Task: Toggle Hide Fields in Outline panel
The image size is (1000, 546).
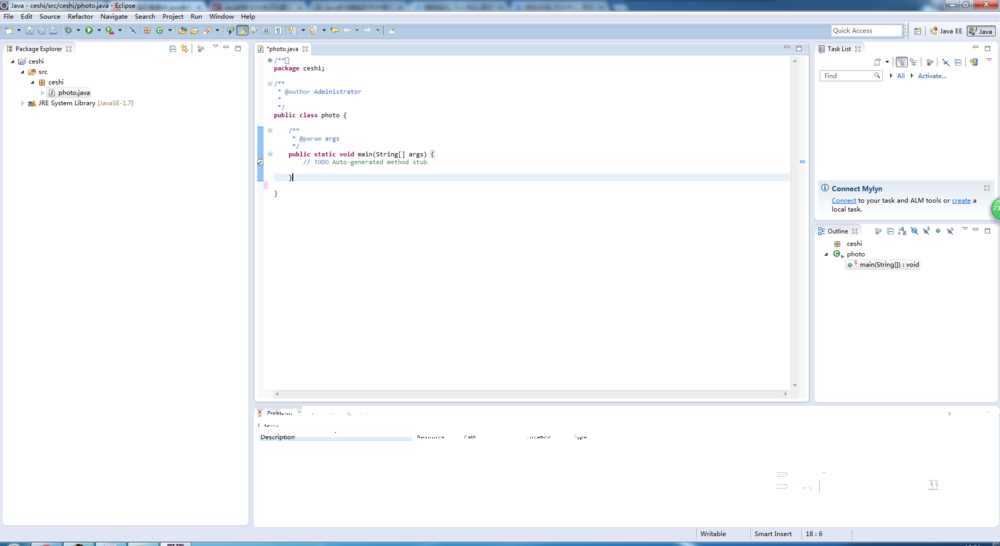Action: 914,231
